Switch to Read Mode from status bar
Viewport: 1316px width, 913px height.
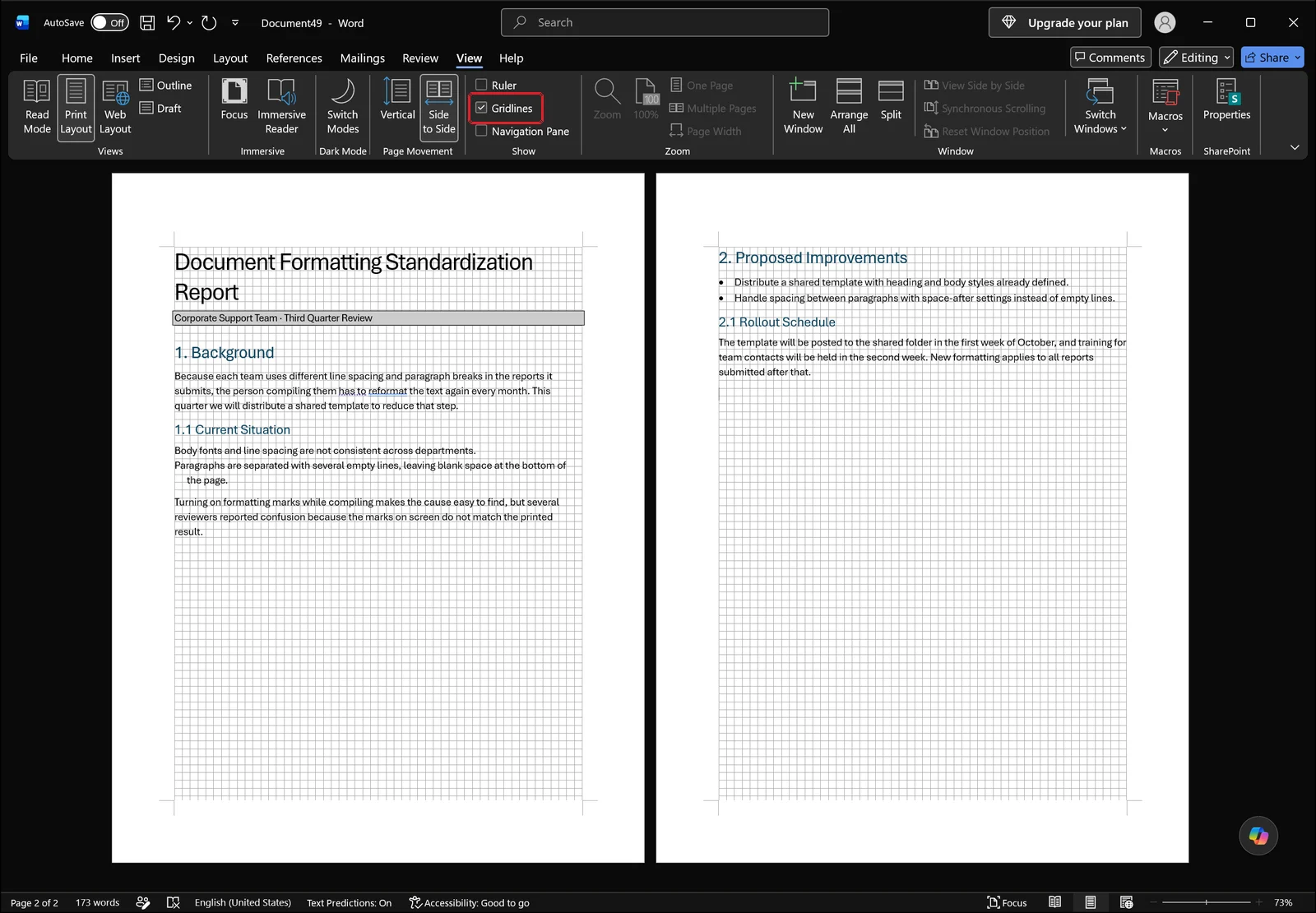1054,902
